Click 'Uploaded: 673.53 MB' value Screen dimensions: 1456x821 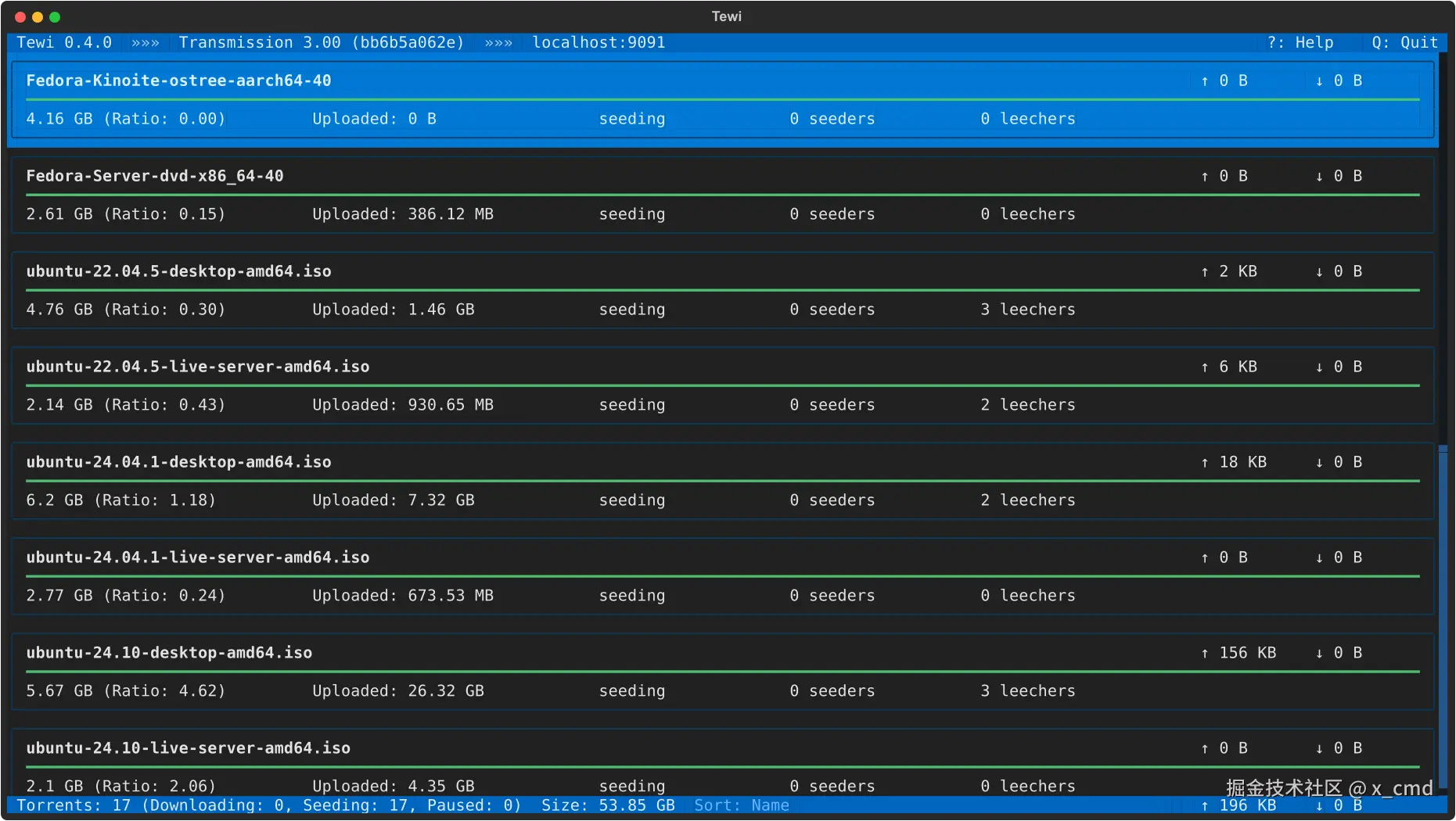click(x=403, y=596)
